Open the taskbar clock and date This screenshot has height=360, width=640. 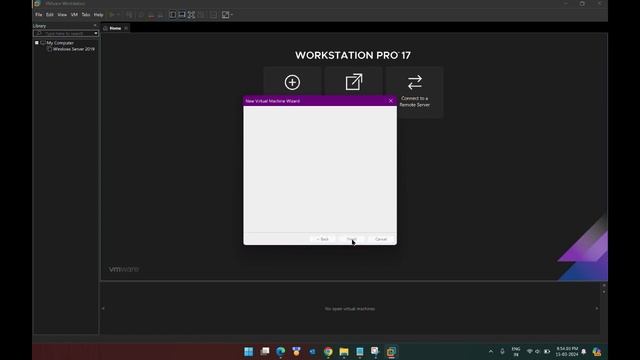pos(567,351)
